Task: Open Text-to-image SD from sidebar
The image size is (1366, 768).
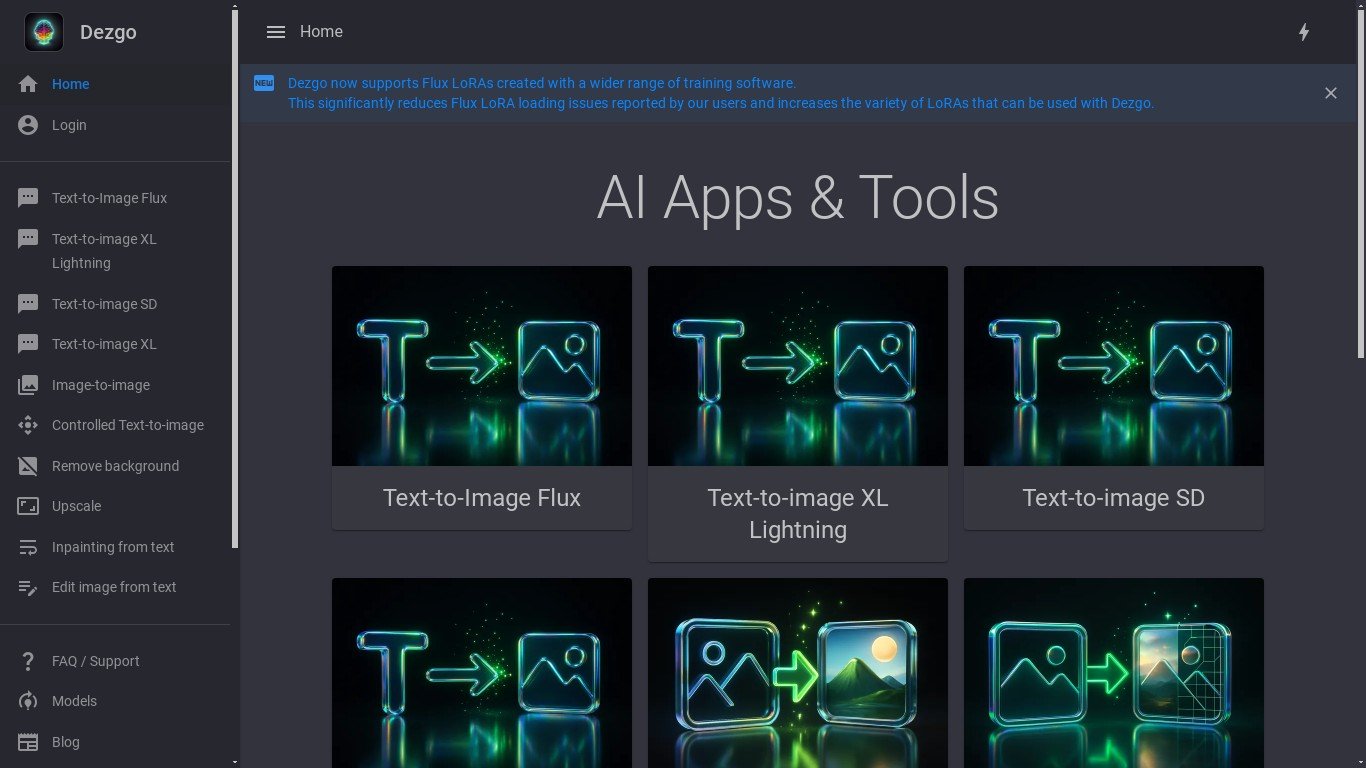Action: [x=104, y=304]
